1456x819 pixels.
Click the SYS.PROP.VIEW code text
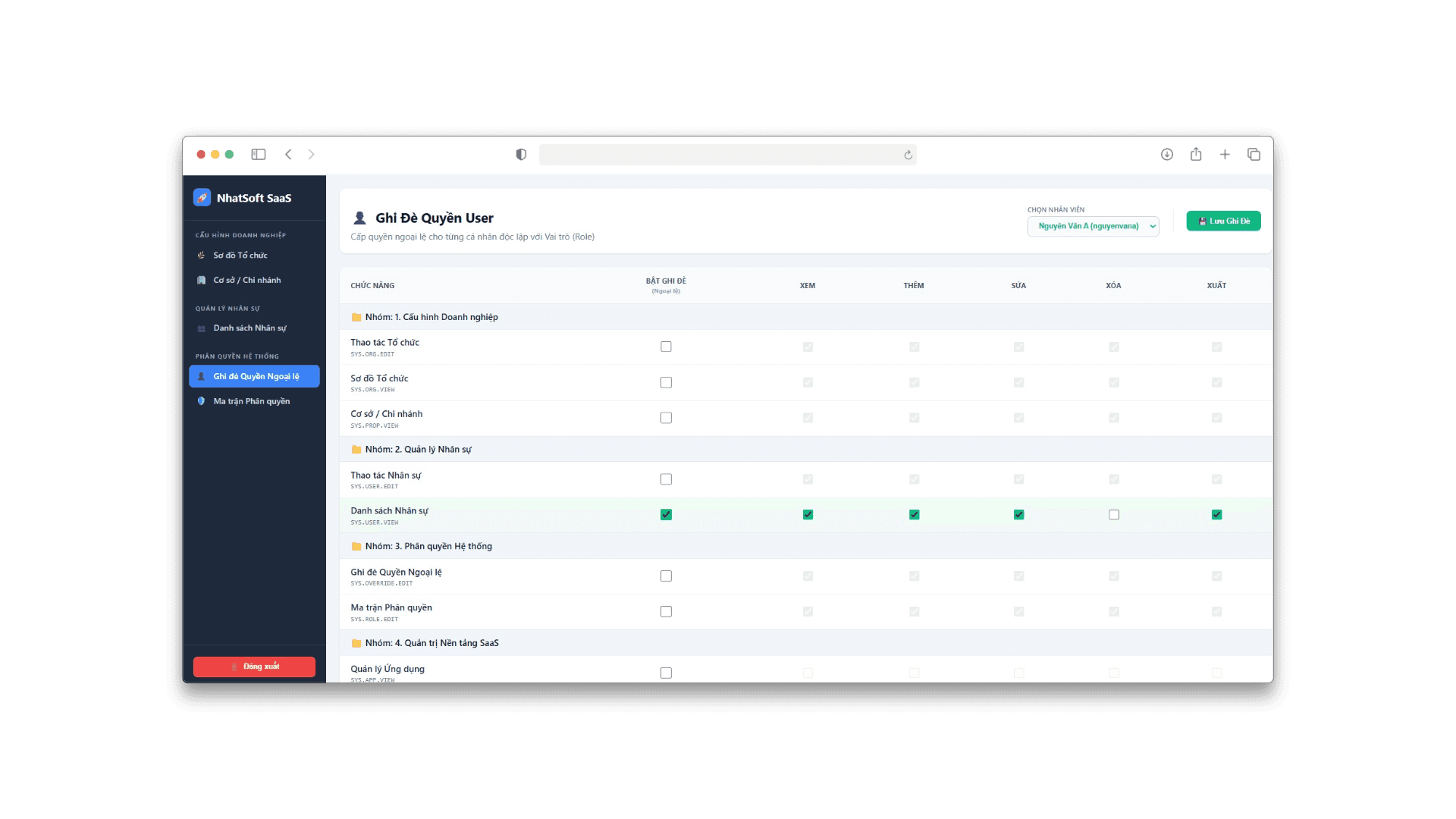pyautogui.click(x=374, y=425)
